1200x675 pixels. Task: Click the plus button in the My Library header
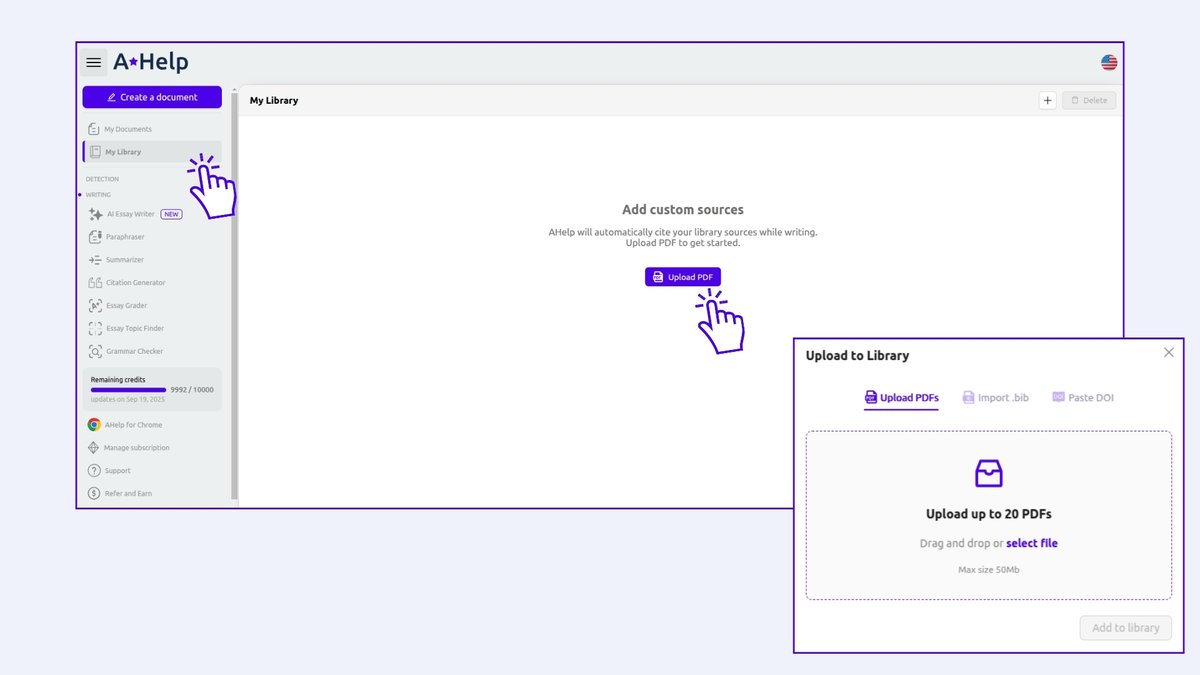click(1047, 100)
